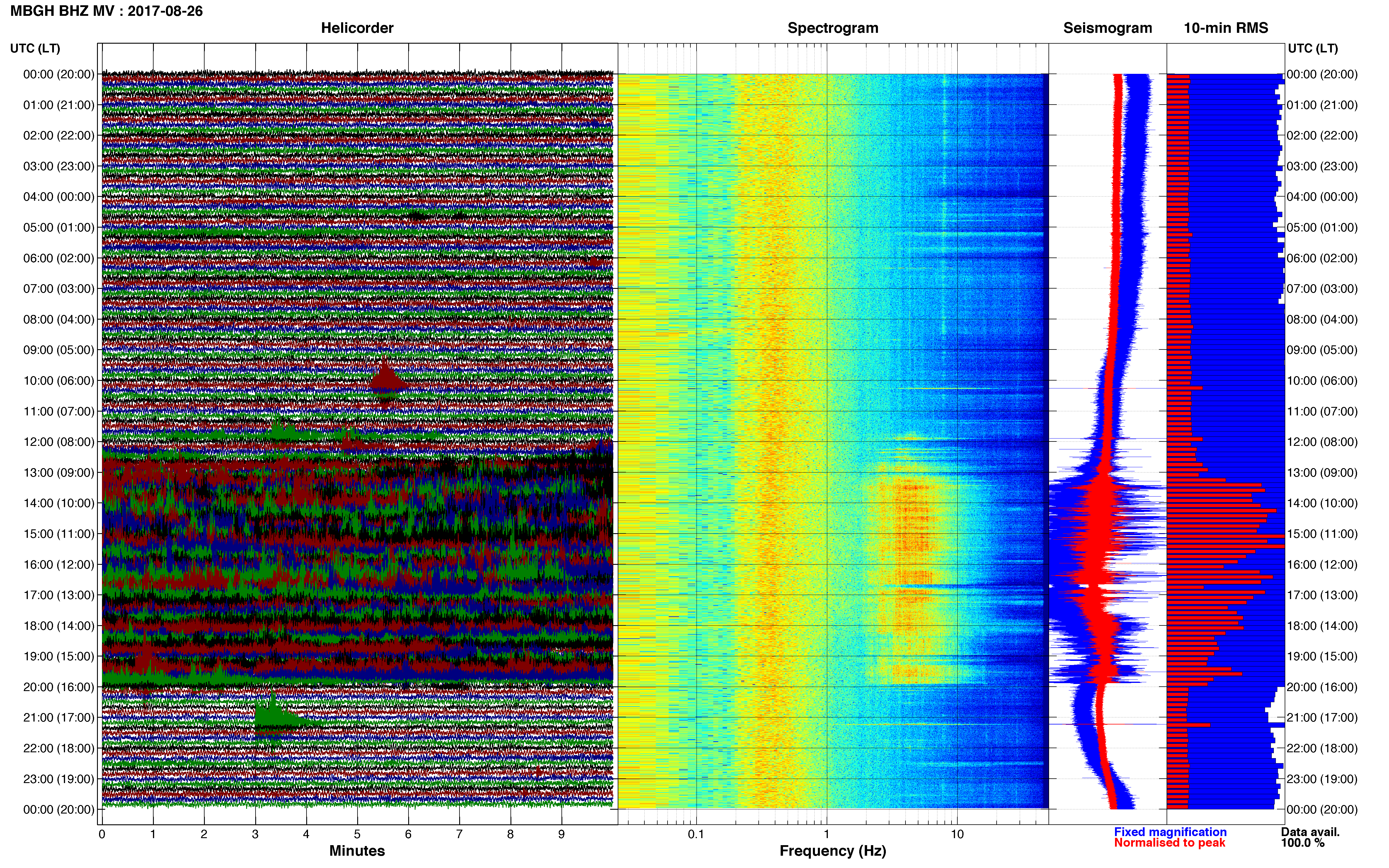
Task: Click left time label '01:00 (21:00)'
Action: [x=59, y=105]
